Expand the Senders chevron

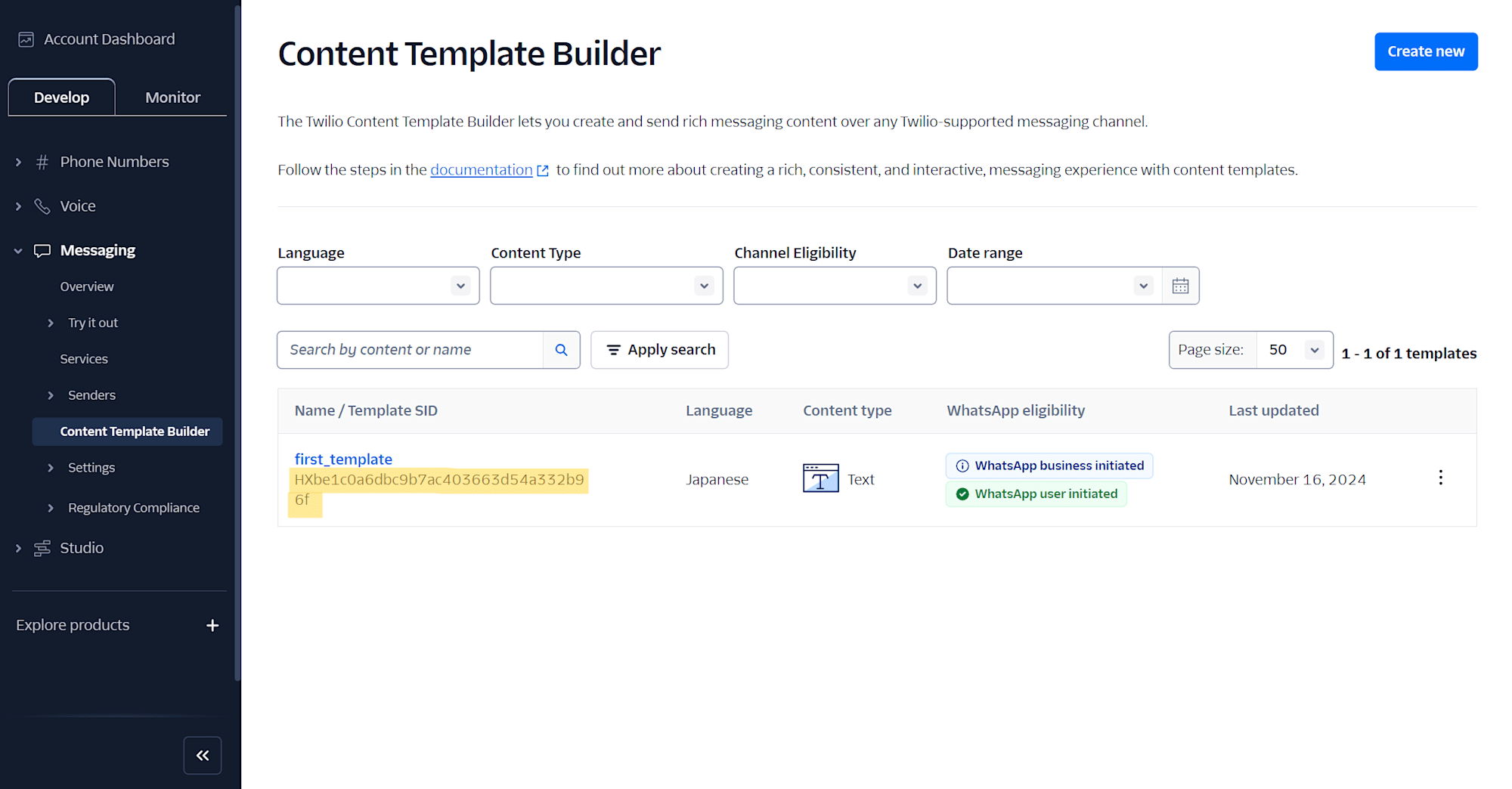(51, 395)
